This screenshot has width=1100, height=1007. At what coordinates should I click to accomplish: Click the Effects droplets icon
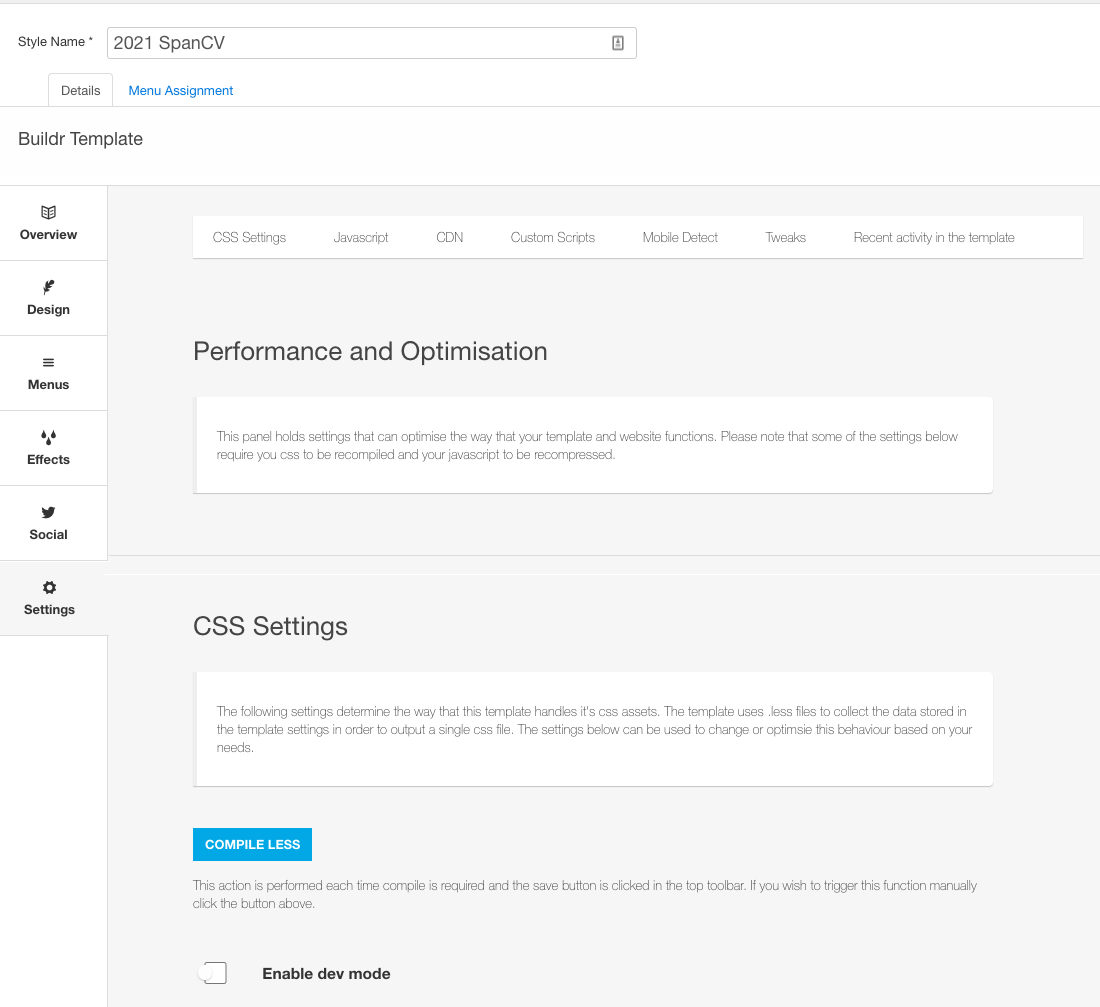48,437
